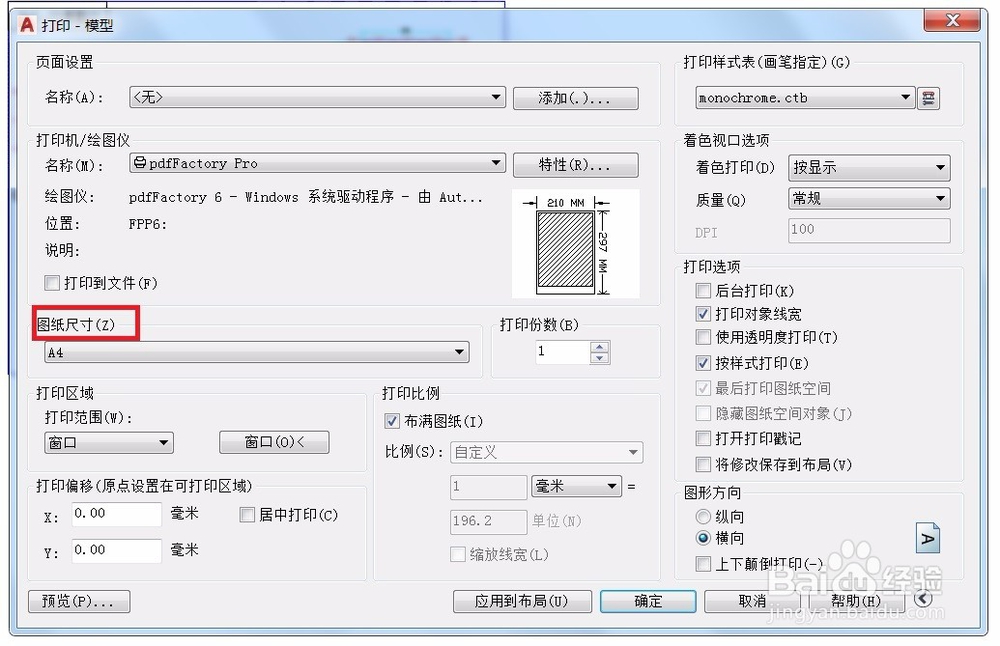The image size is (1000, 646).
Task: Close the 打印 - 模型 dialog
Action: click(952, 20)
